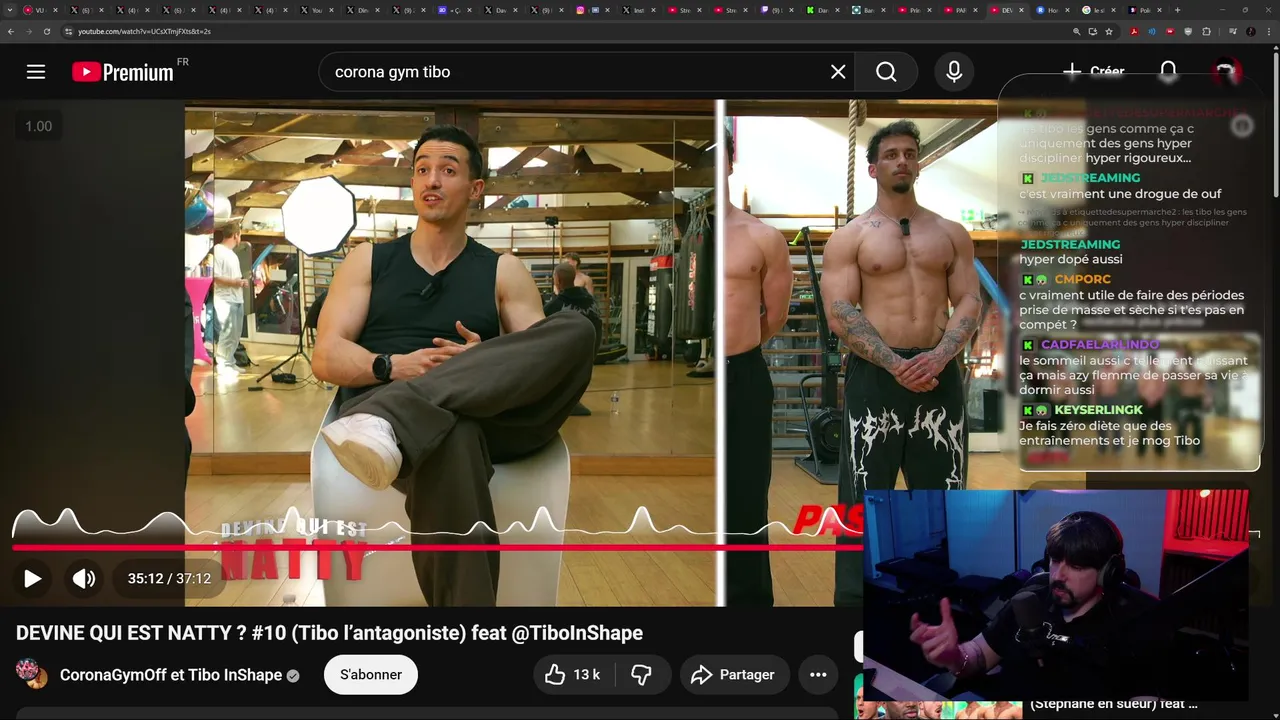The image size is (1280, 720).
Task: Open the Chrome profile avatar
Action: point(1250,31)
